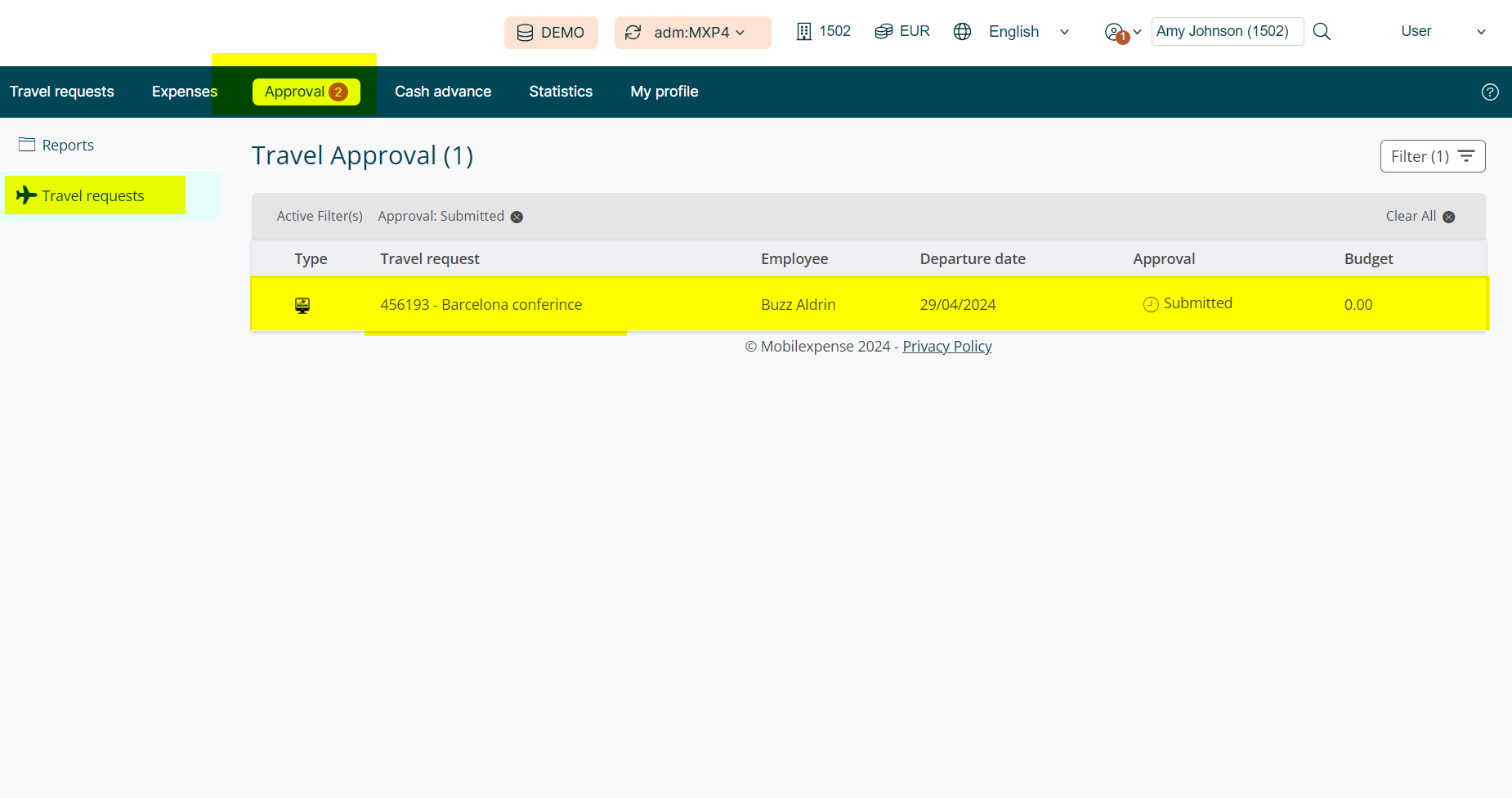This screenshot has height=798, width=1512.
Task: Open the Privacy Policy link
Action: 946,347
